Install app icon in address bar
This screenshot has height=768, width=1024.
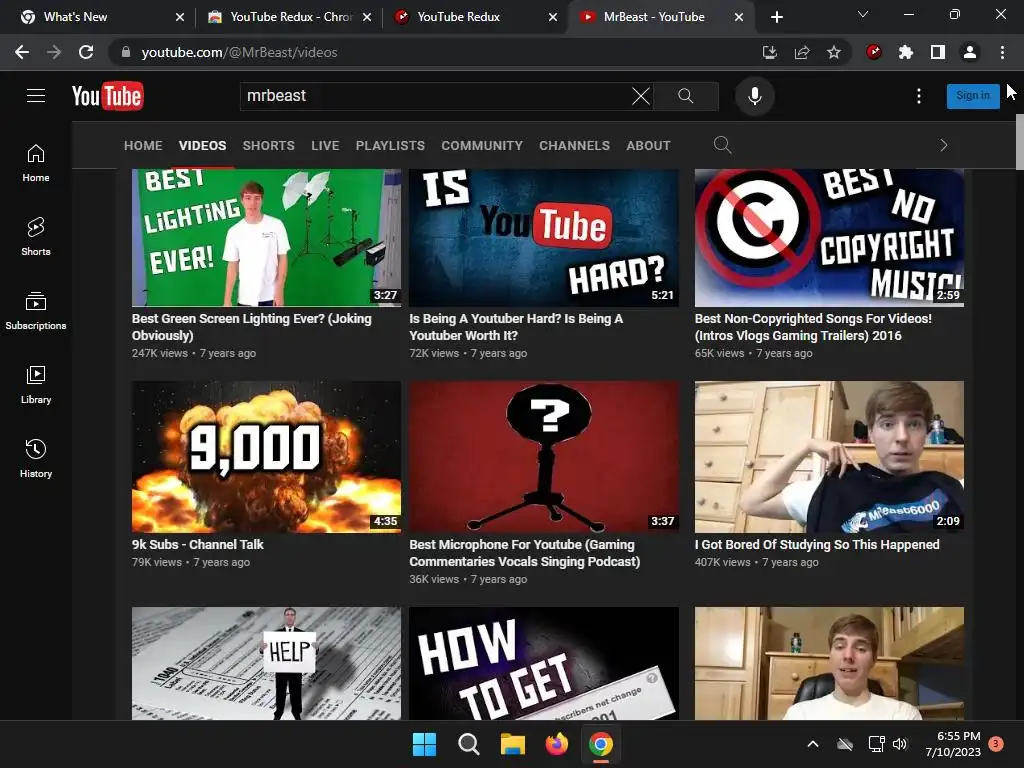pos(770,52)
